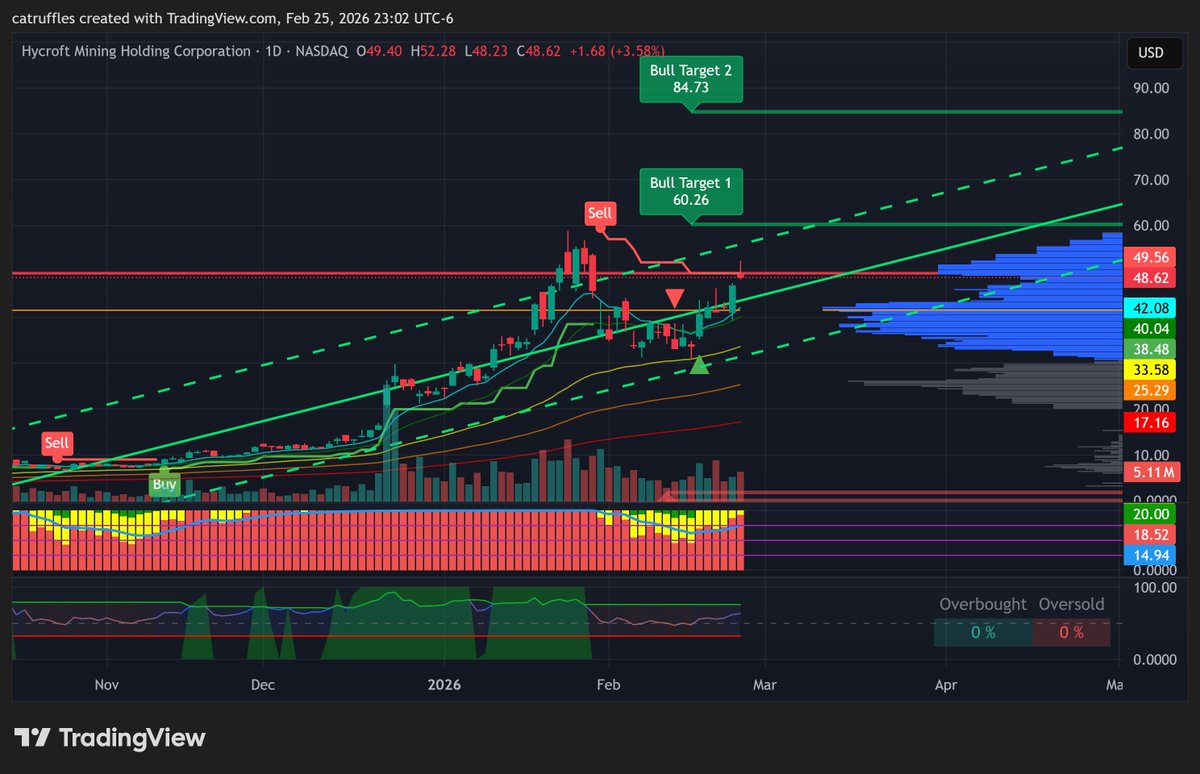
Task: Select the Bull Target 1 60.26 label
Action: (691, 191)
